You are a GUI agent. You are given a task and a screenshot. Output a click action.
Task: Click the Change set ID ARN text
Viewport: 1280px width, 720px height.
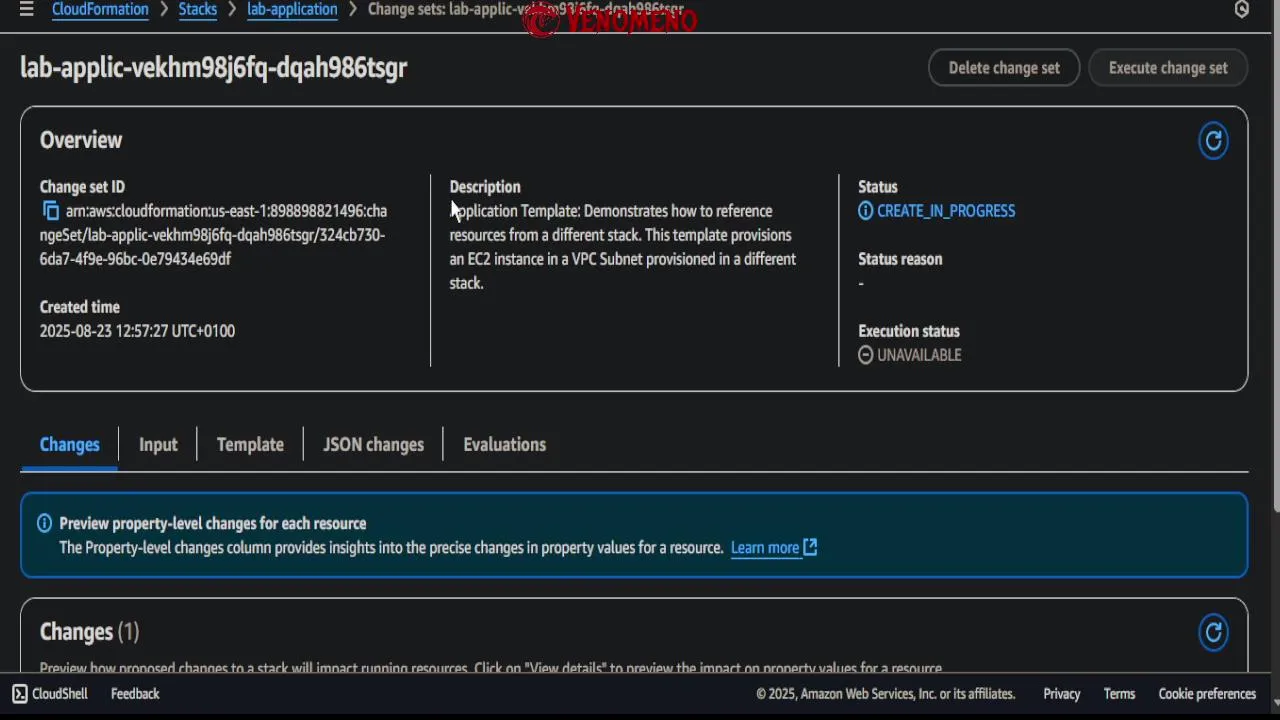click(214, 235)
